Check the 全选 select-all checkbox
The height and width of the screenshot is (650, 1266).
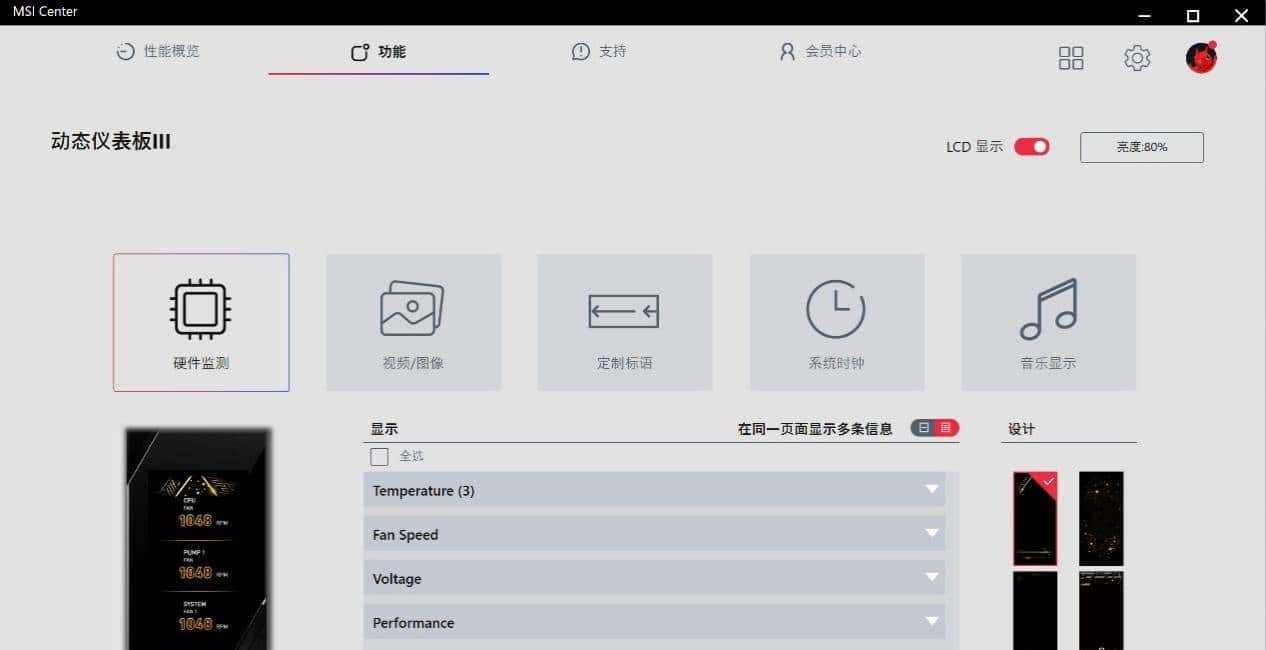pos(379,456)
